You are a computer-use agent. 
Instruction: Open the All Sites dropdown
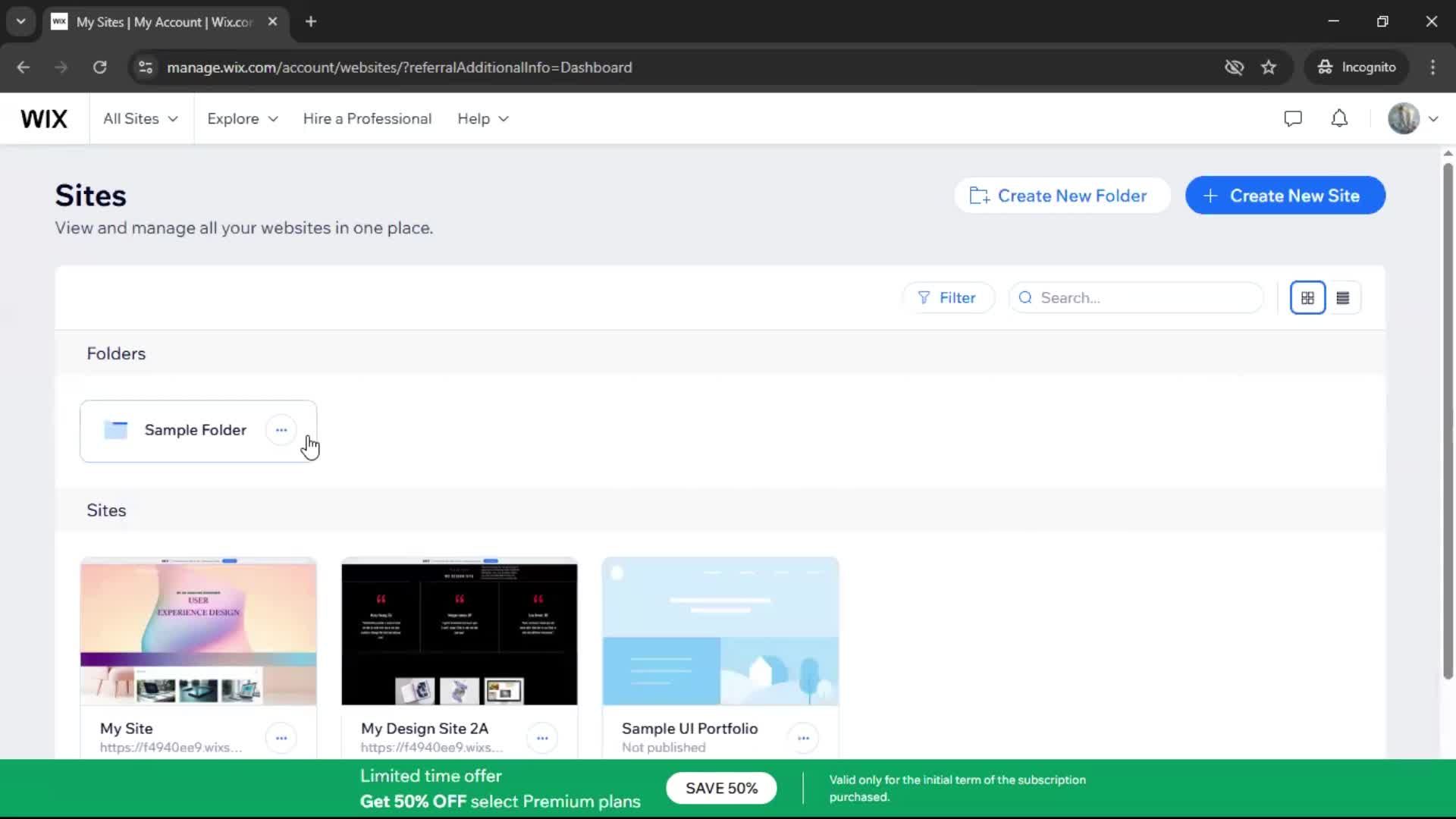140,119
